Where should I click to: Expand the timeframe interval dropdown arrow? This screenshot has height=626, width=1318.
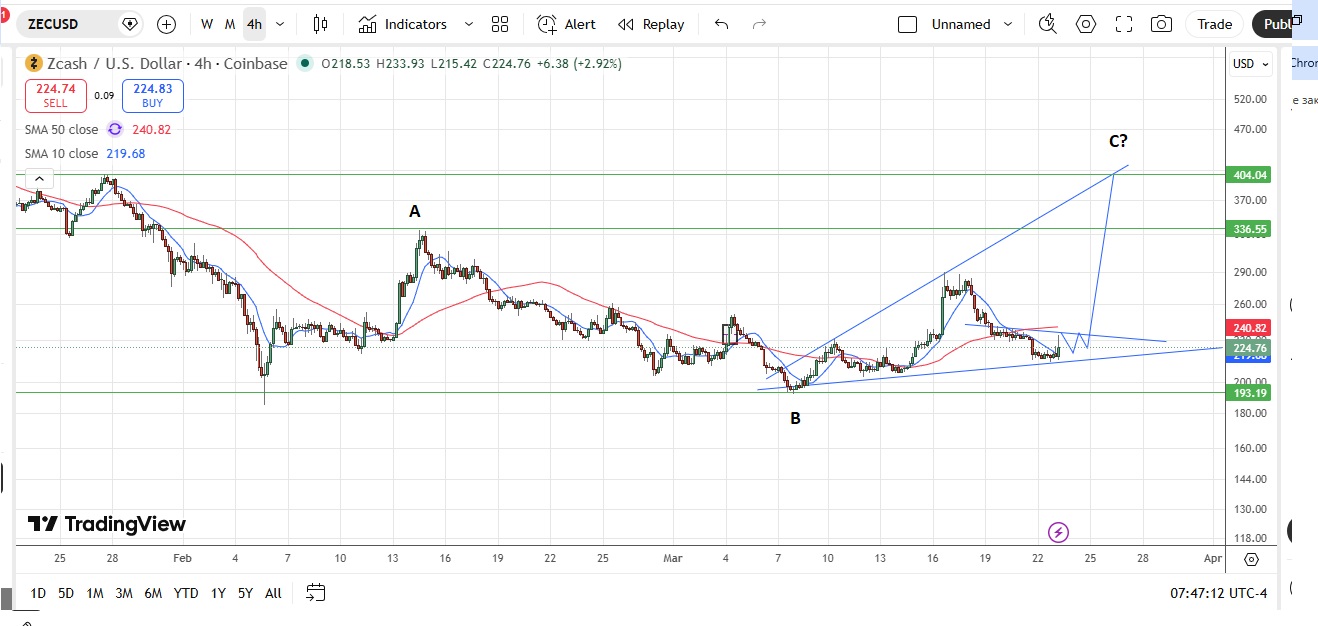pyautogui.click(x=280, y=24)
